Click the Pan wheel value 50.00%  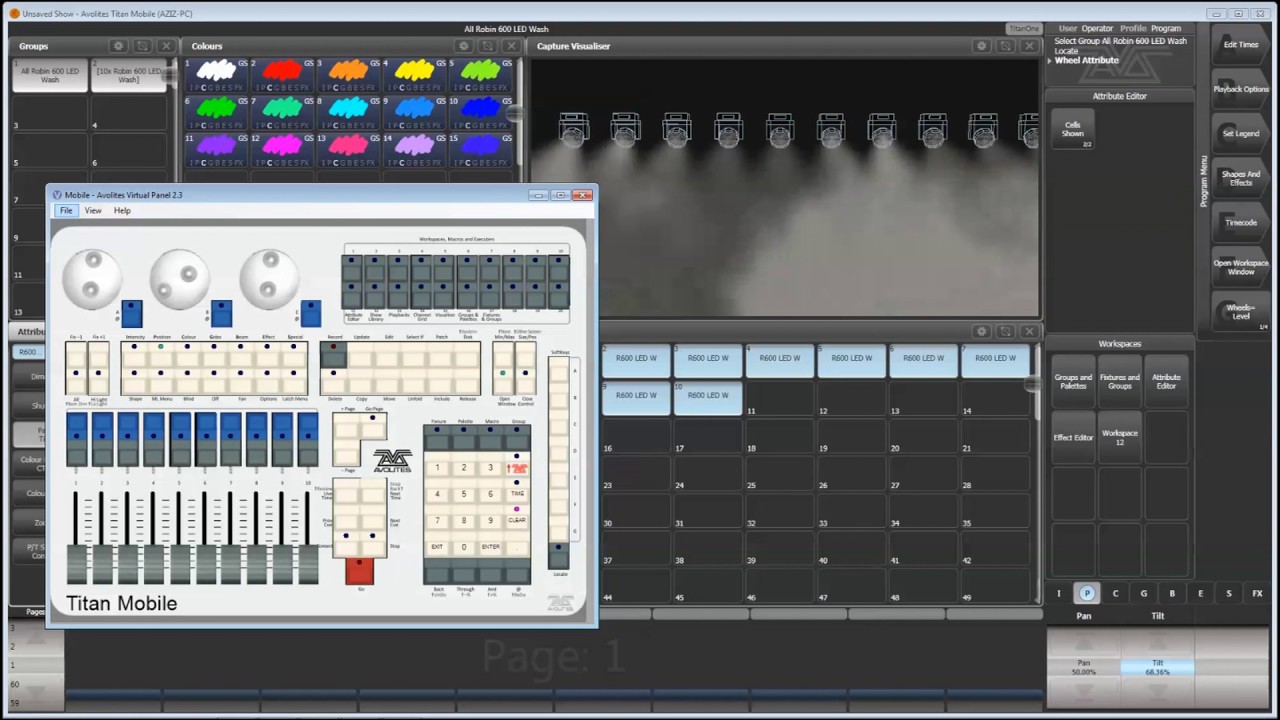[x=1084, y=667]
